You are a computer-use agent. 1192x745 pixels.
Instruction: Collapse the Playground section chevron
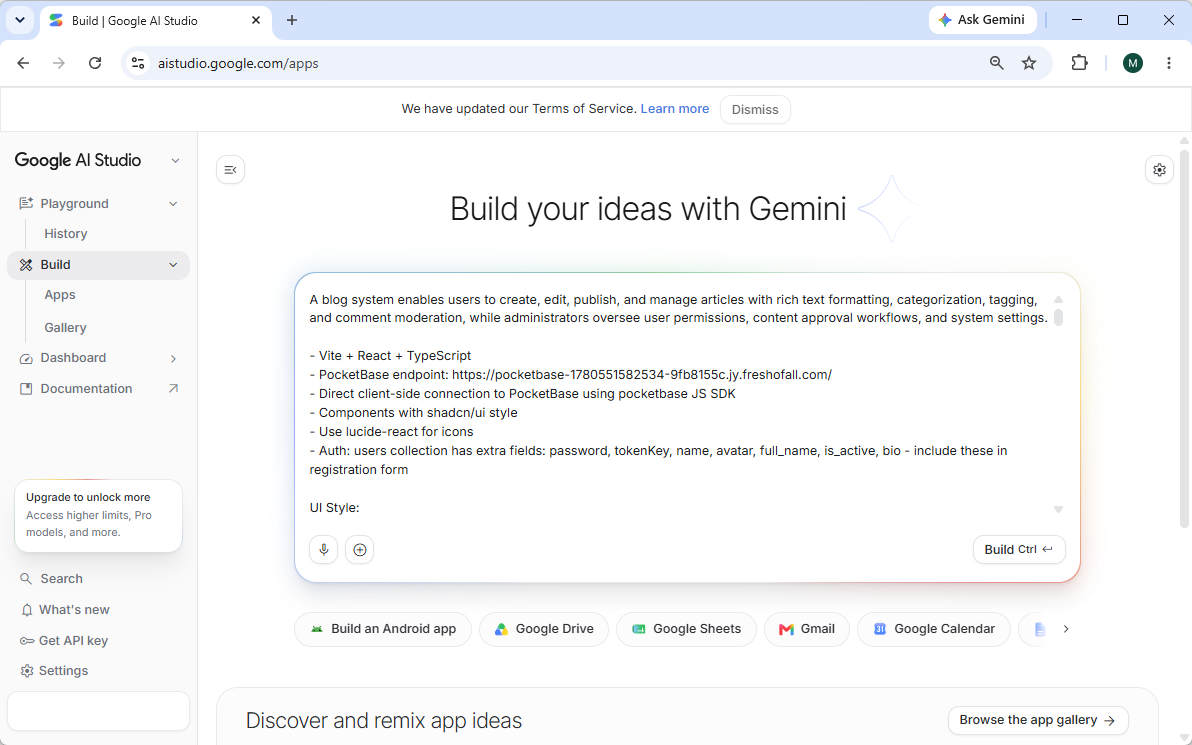(173, 204)
